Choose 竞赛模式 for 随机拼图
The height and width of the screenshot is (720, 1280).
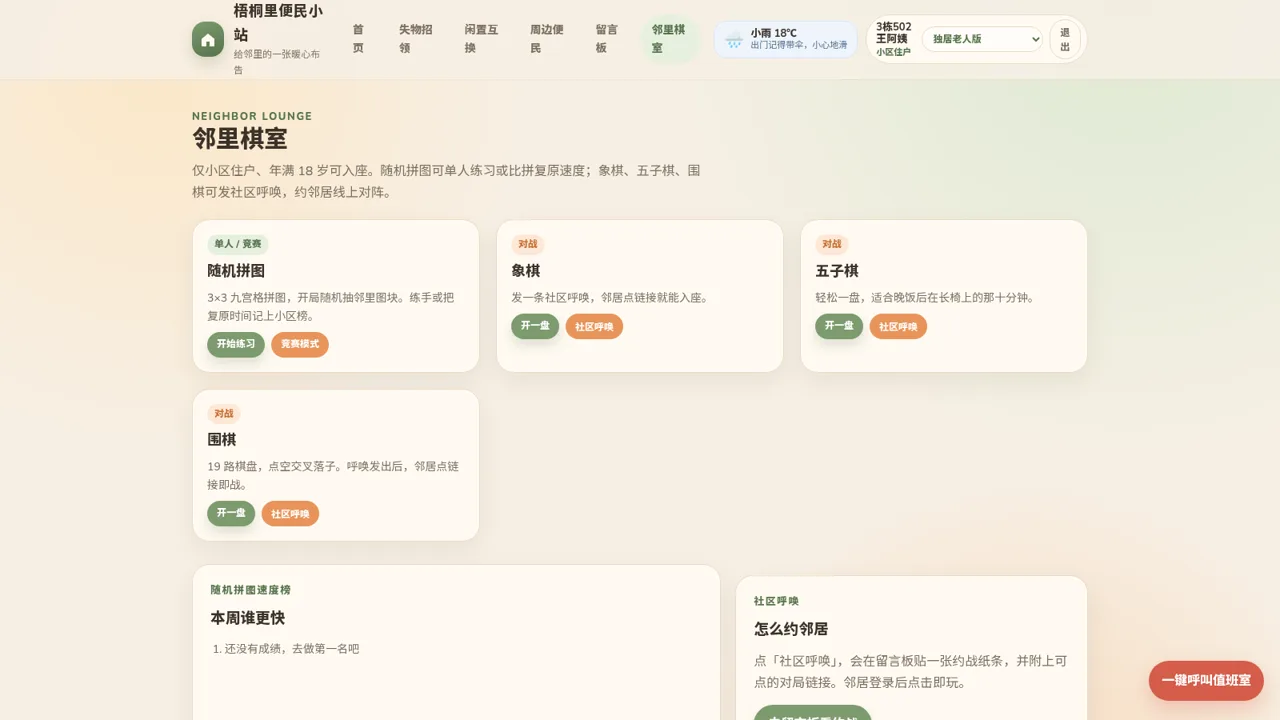coord(300,344)
